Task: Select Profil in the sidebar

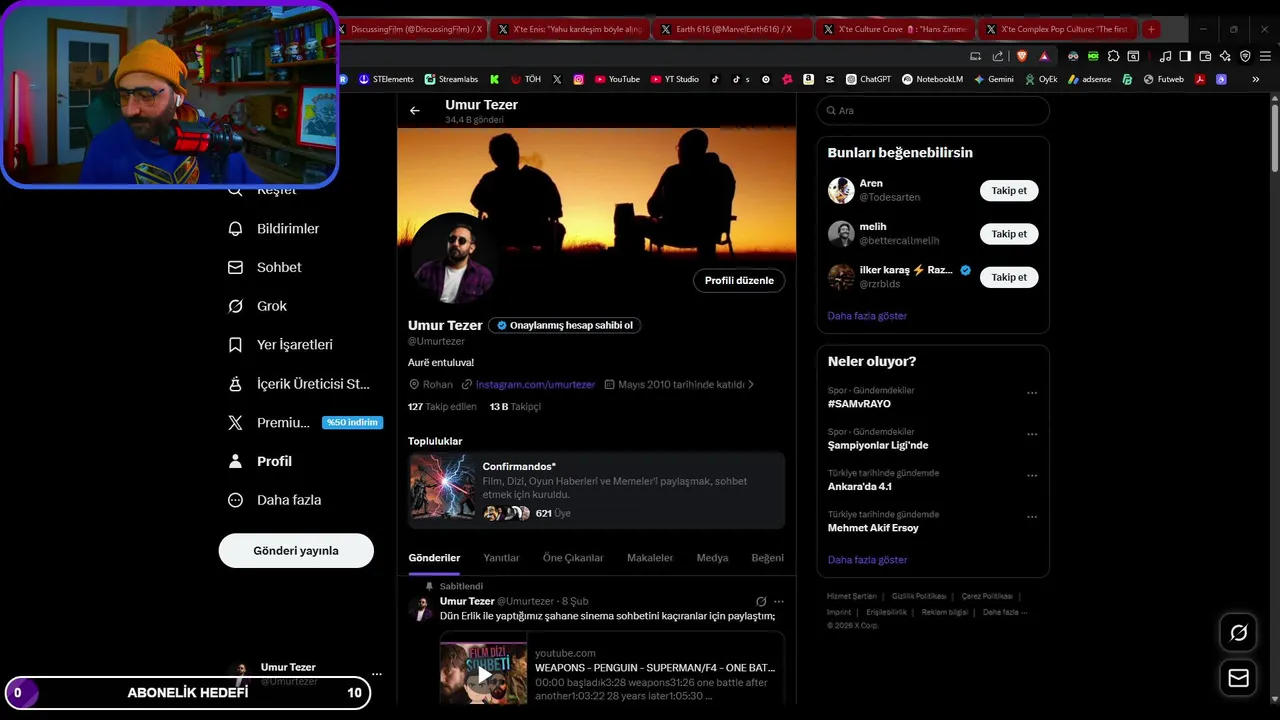Action: [260, 461]
